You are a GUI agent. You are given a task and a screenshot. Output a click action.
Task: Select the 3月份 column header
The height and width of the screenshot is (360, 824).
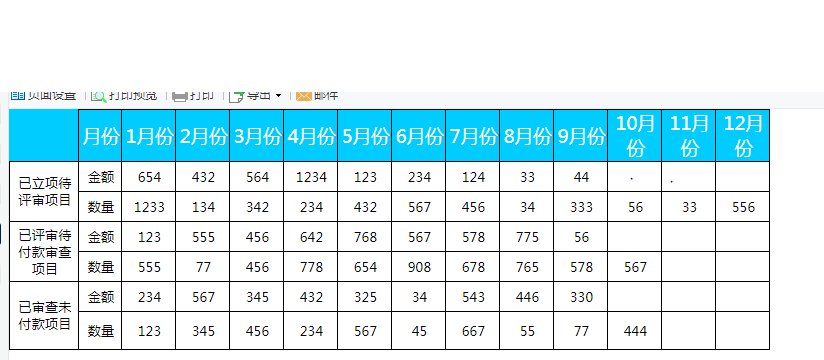(x=257, y=136)
